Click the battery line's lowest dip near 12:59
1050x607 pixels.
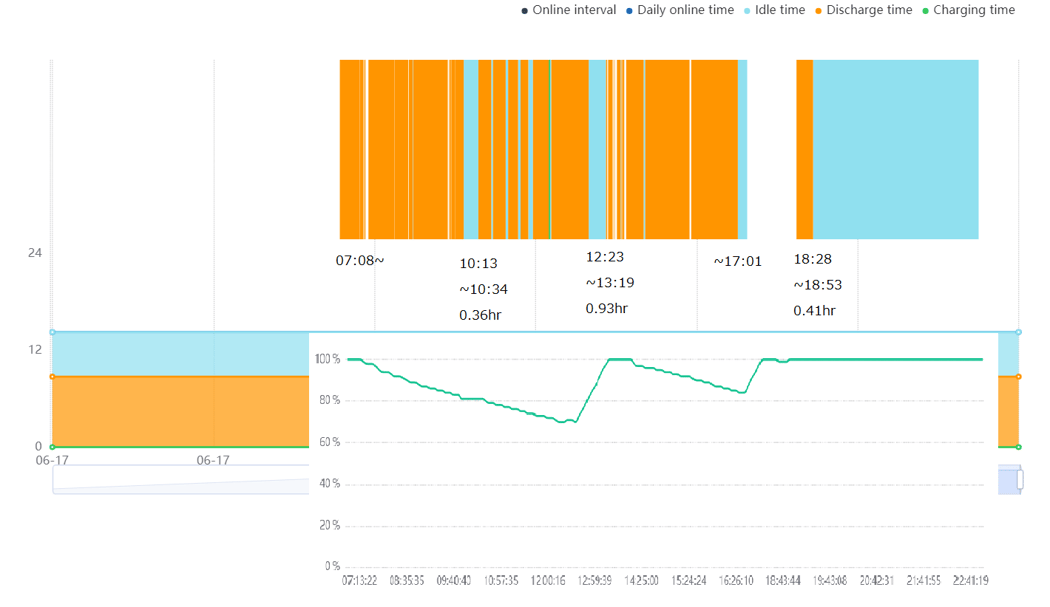[x=562, y=422]
